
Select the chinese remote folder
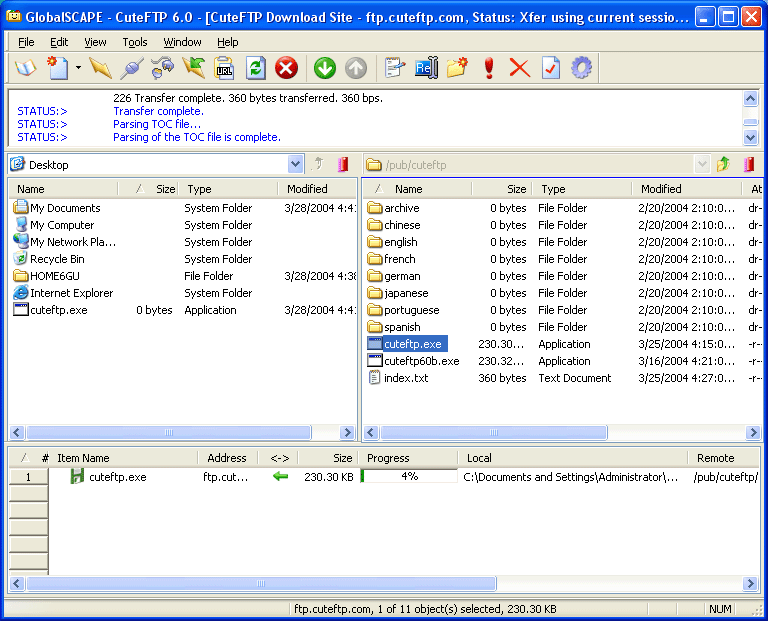pyautogui.click(x=394, y=225)
